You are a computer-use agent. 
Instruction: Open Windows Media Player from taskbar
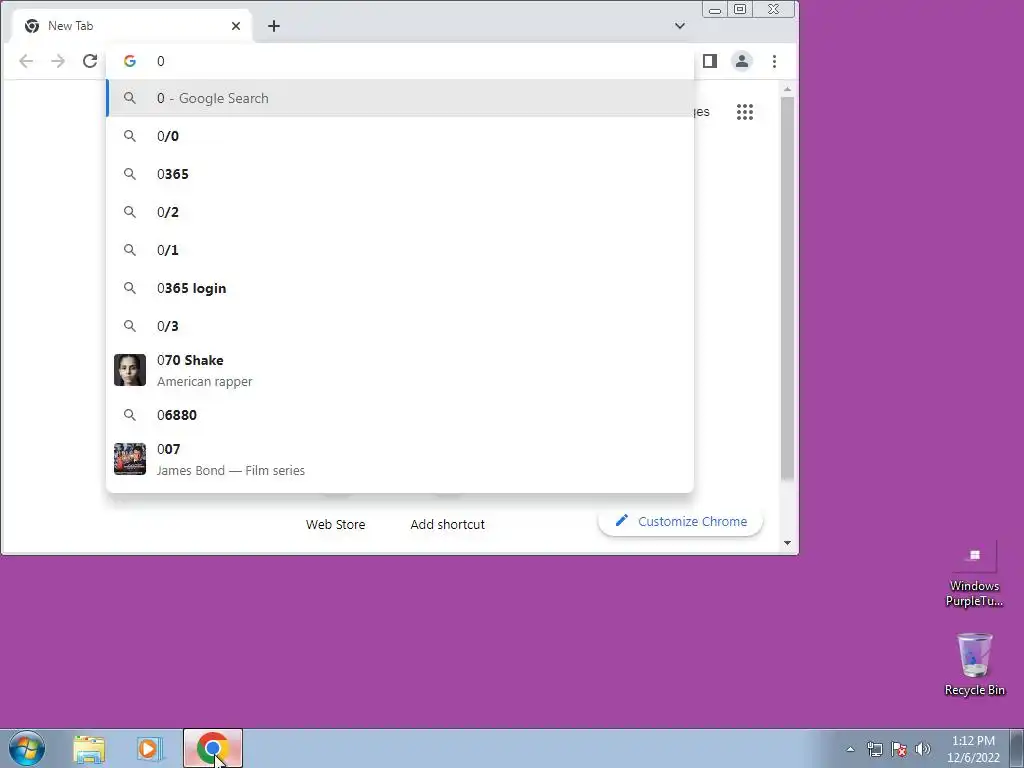click(x=150, y=749)
